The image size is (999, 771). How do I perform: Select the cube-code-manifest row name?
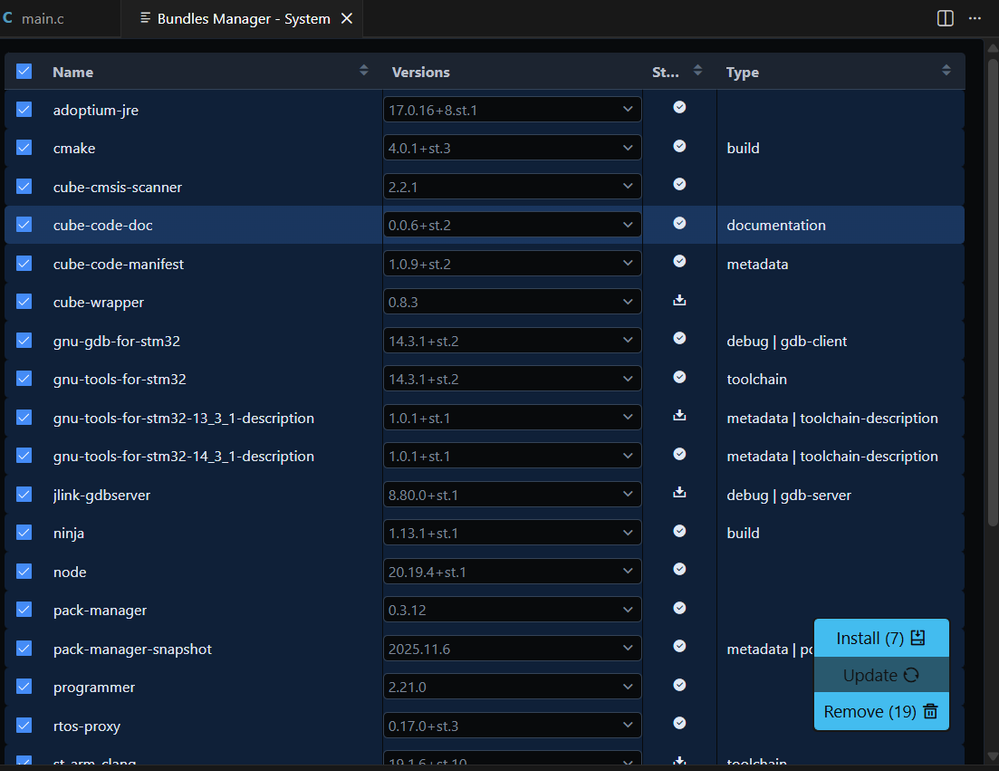click(x=119, y=264)
